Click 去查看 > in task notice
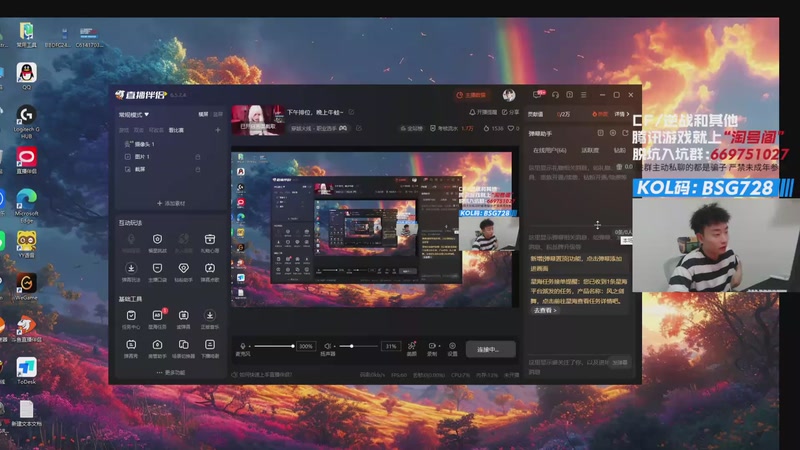The width and height of the screenshot is (800, 450). tap(544, 310)
